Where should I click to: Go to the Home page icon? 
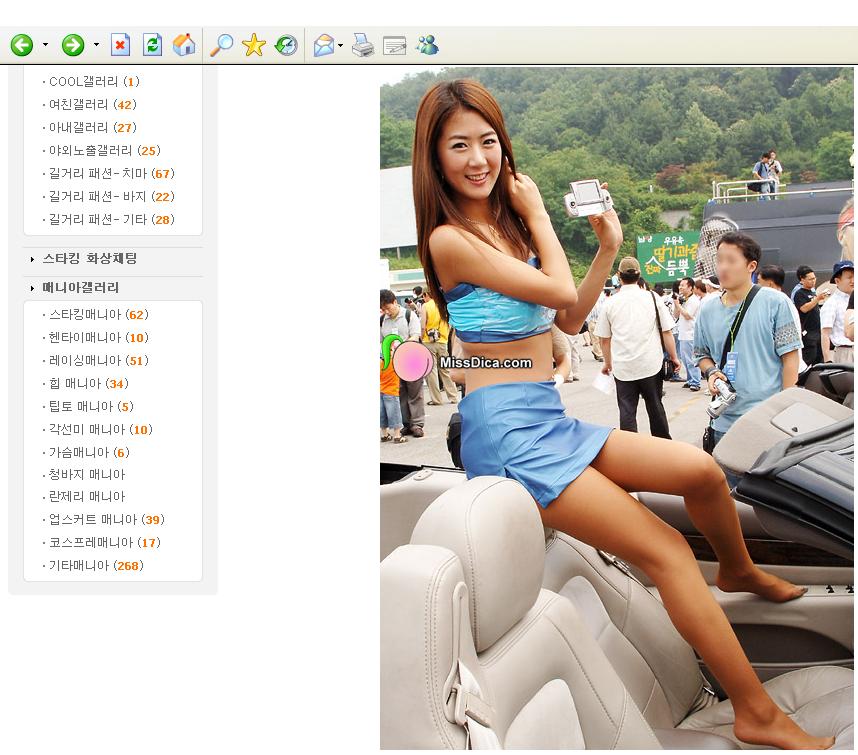(x=184, y=45)
